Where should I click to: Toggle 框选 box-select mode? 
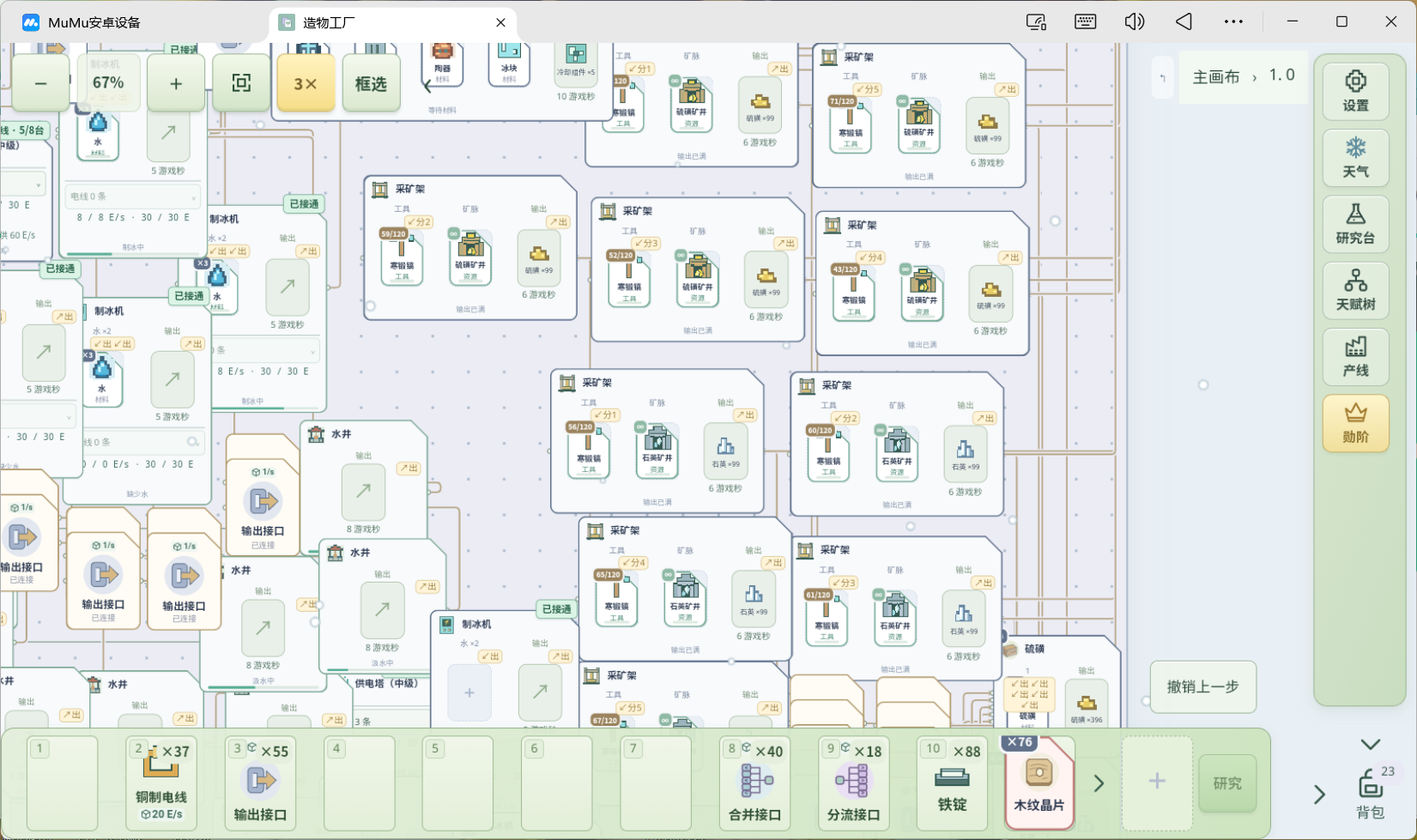coord(371,83)
